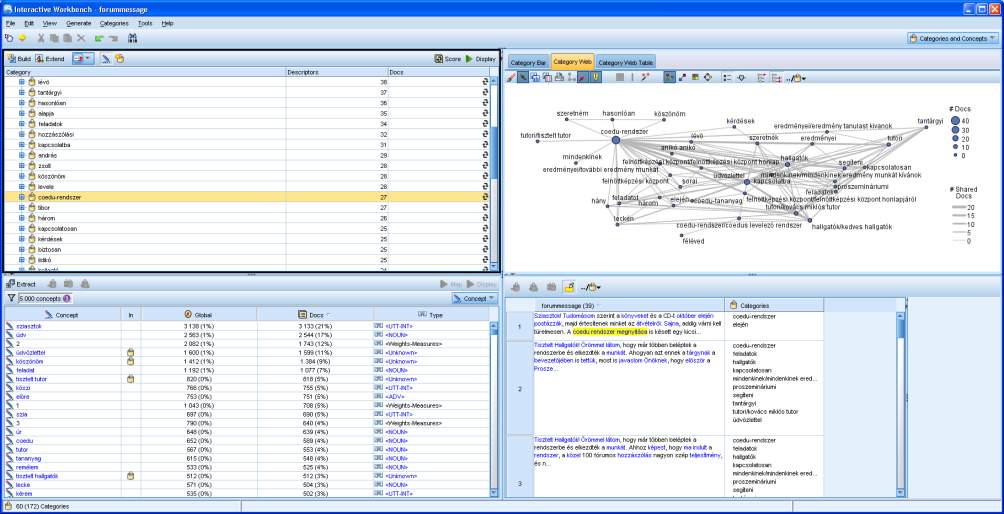Click the refresh icon in the coedu-rendszer row
The height and width of the screenshot is (514, 1004).
[x=485, y=197]
